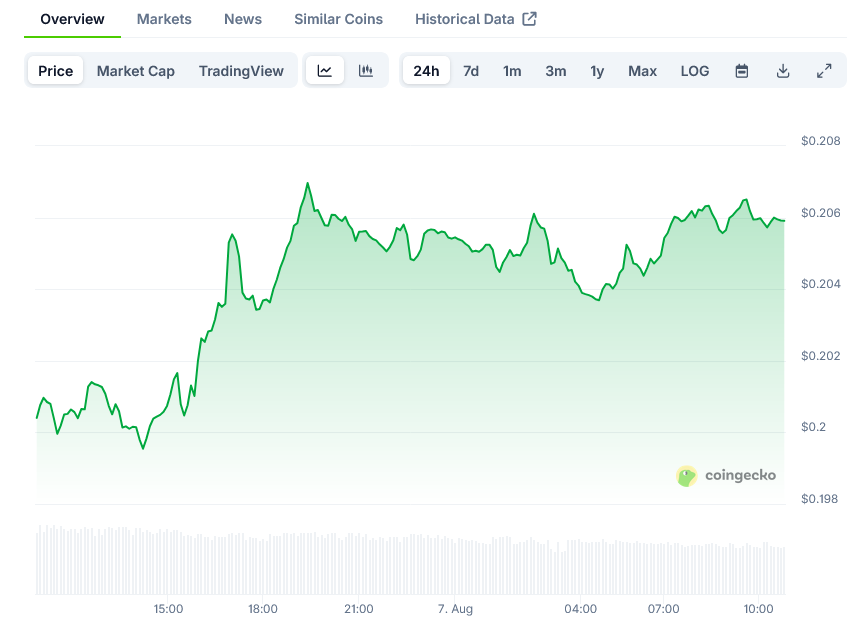
Task: Switch chart to Market Cap
Action: pyautogui.click(x=136, y=71)
